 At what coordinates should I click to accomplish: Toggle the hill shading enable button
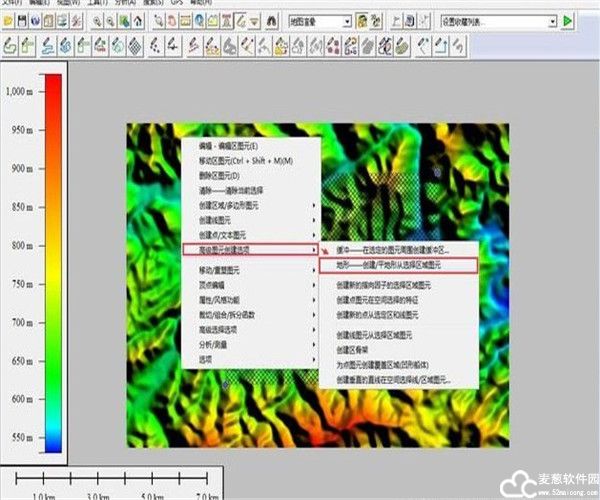pos(362,21)
